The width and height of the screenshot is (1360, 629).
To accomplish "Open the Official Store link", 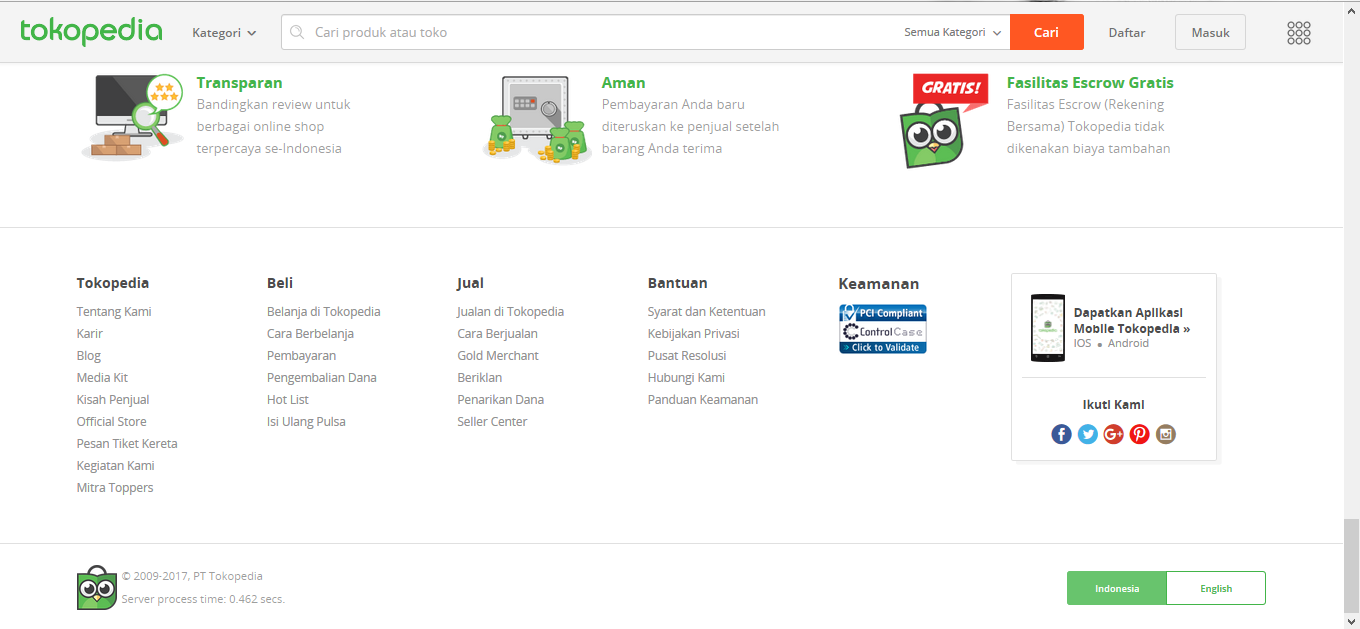I will click(112, 421).
